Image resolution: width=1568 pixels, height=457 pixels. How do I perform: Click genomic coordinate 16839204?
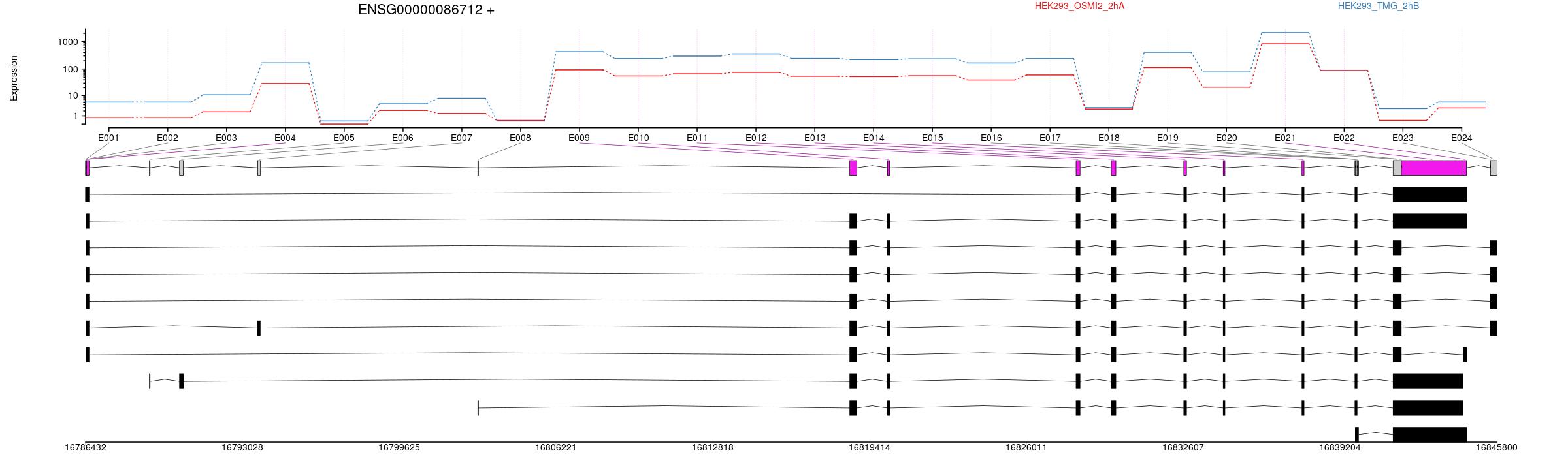1340,448
